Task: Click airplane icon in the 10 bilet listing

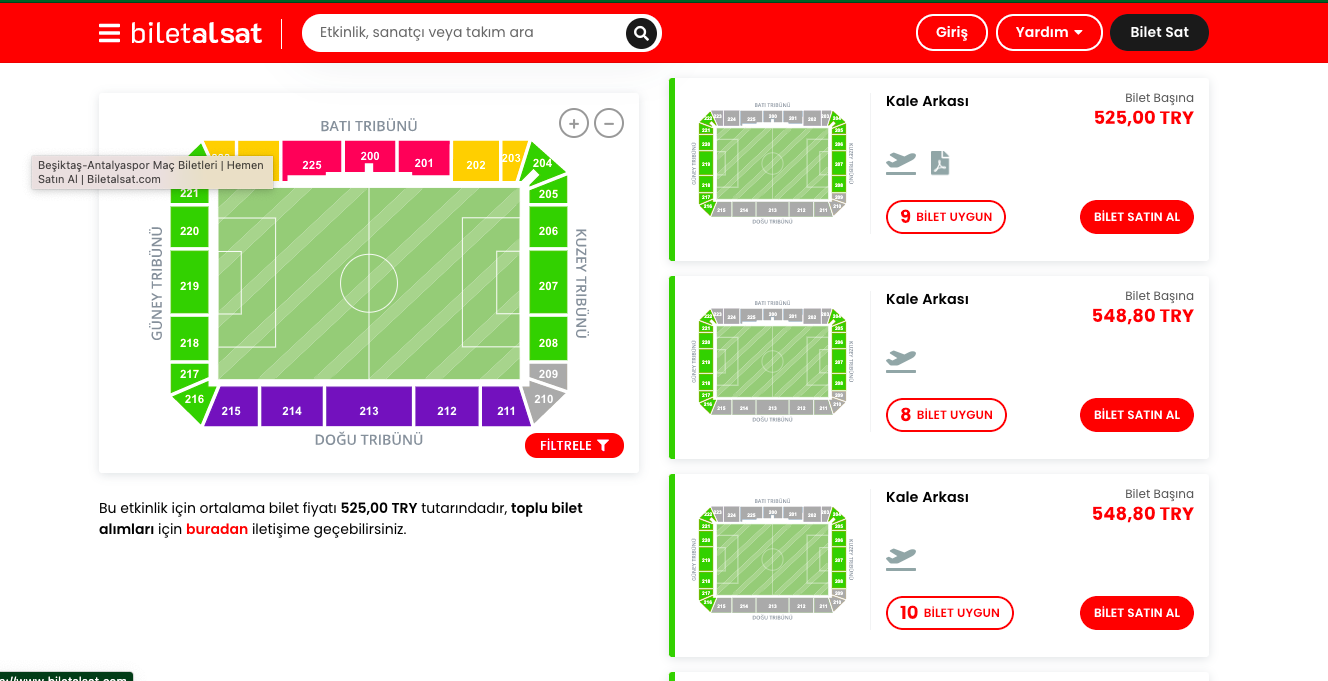Action: (901, 559)
